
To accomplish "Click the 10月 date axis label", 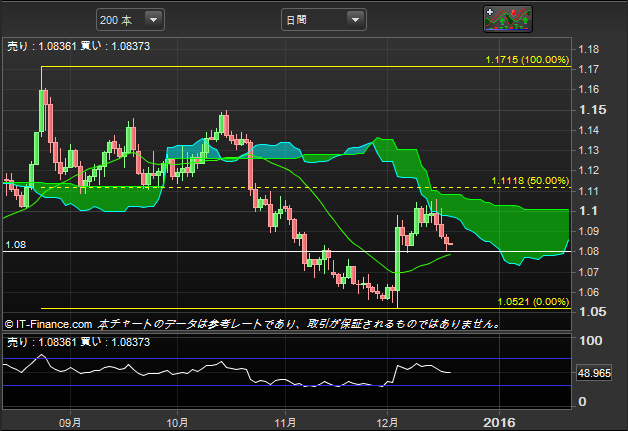I will 177,423.
